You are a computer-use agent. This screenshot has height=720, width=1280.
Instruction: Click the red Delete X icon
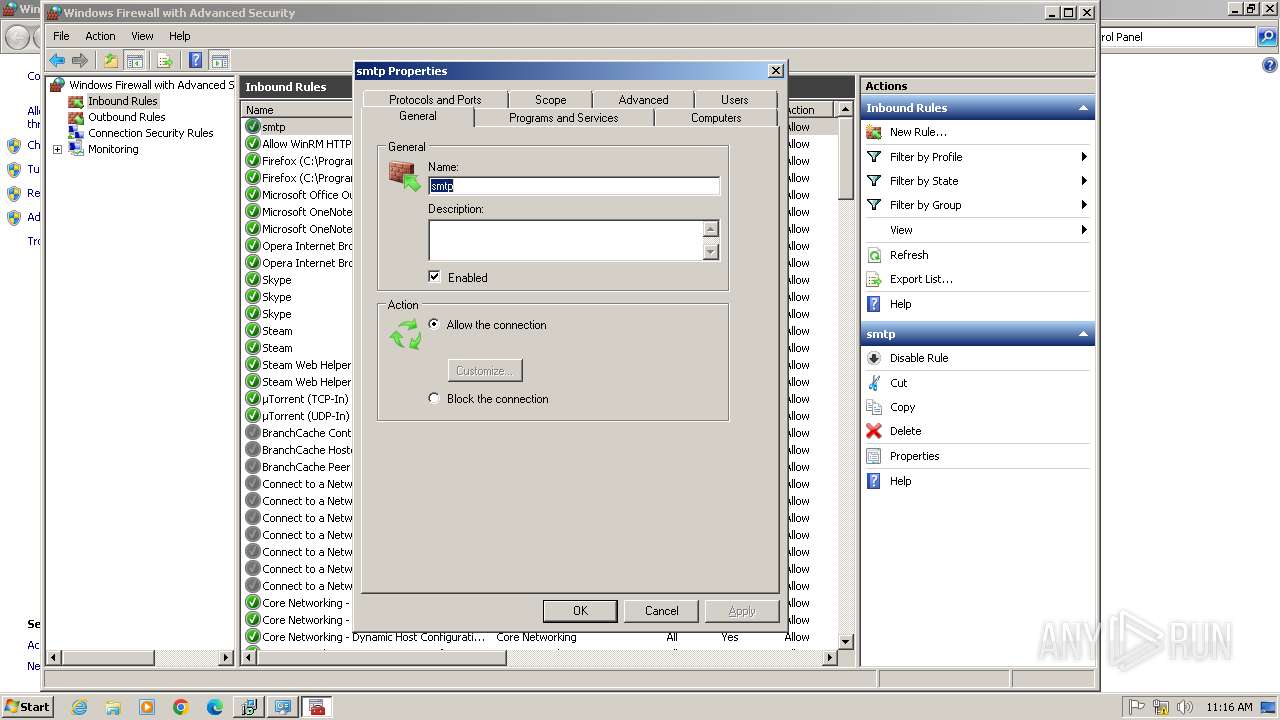tap(874, 431)
